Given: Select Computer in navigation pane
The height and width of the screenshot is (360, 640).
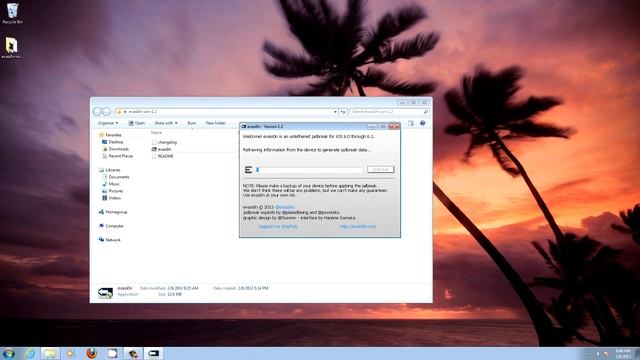Looking at the screenshot, I should click(111, 226).
